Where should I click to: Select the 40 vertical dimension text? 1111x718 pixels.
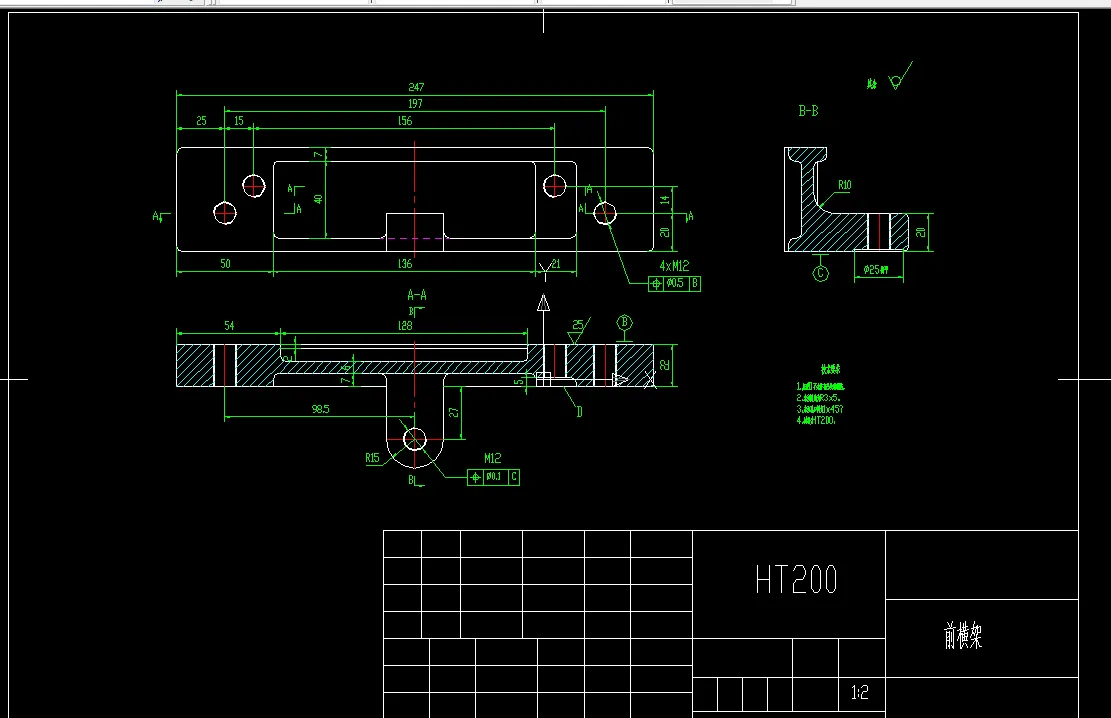click(318, 199)
